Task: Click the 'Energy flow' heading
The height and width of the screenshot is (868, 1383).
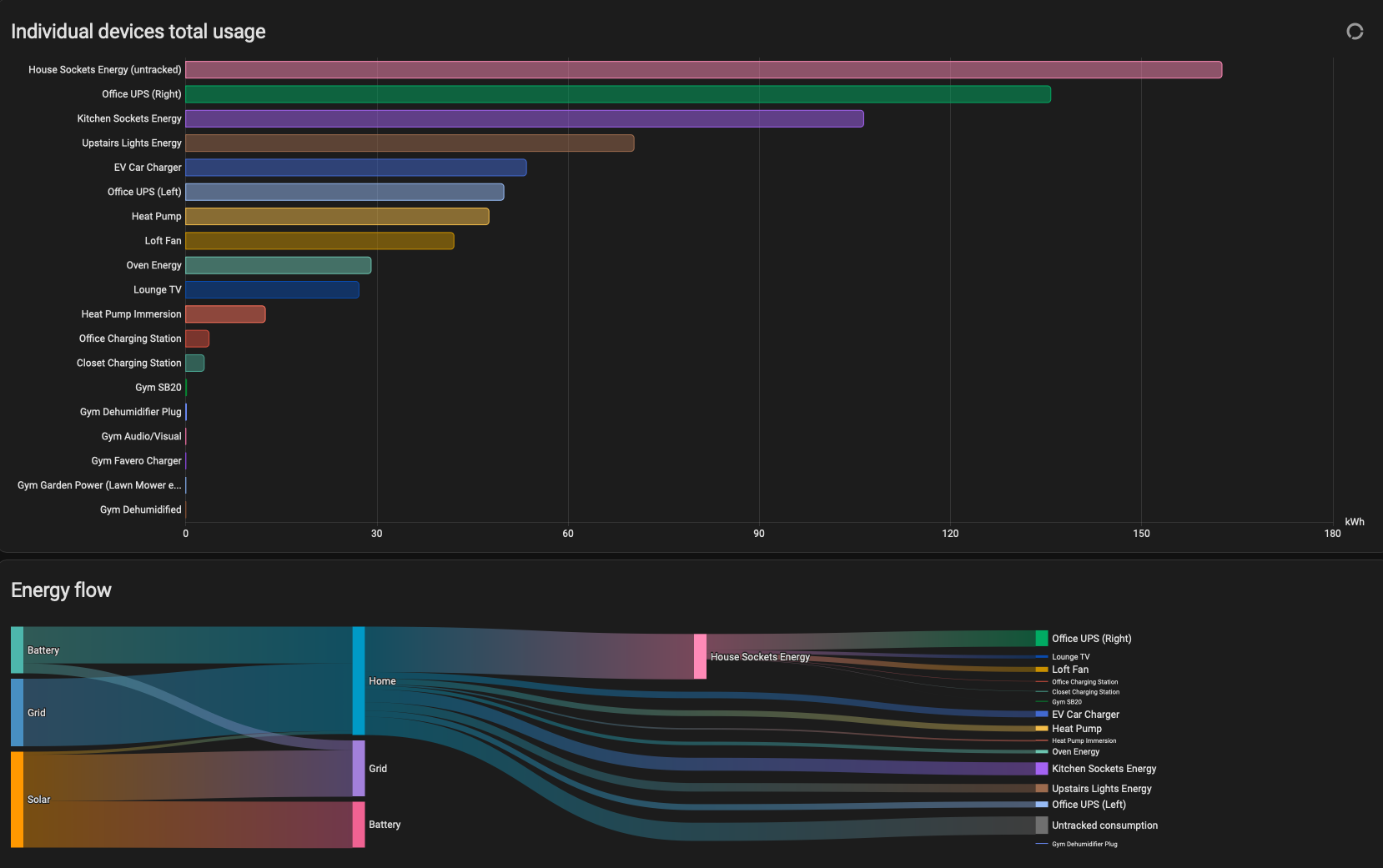Action: click(61, 590)
